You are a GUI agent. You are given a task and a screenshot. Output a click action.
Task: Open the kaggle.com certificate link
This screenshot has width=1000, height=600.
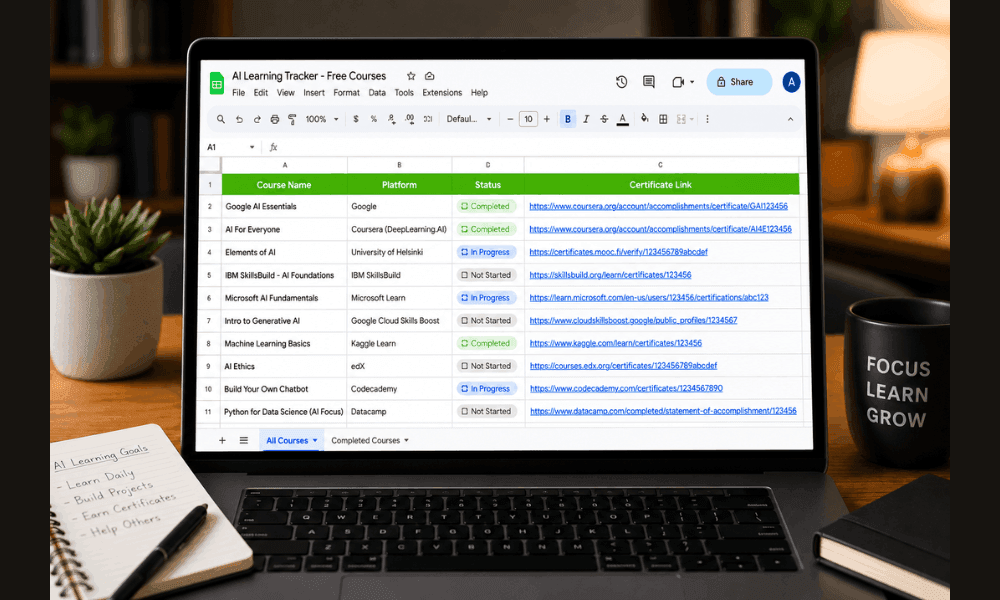[x=615, y=343]
